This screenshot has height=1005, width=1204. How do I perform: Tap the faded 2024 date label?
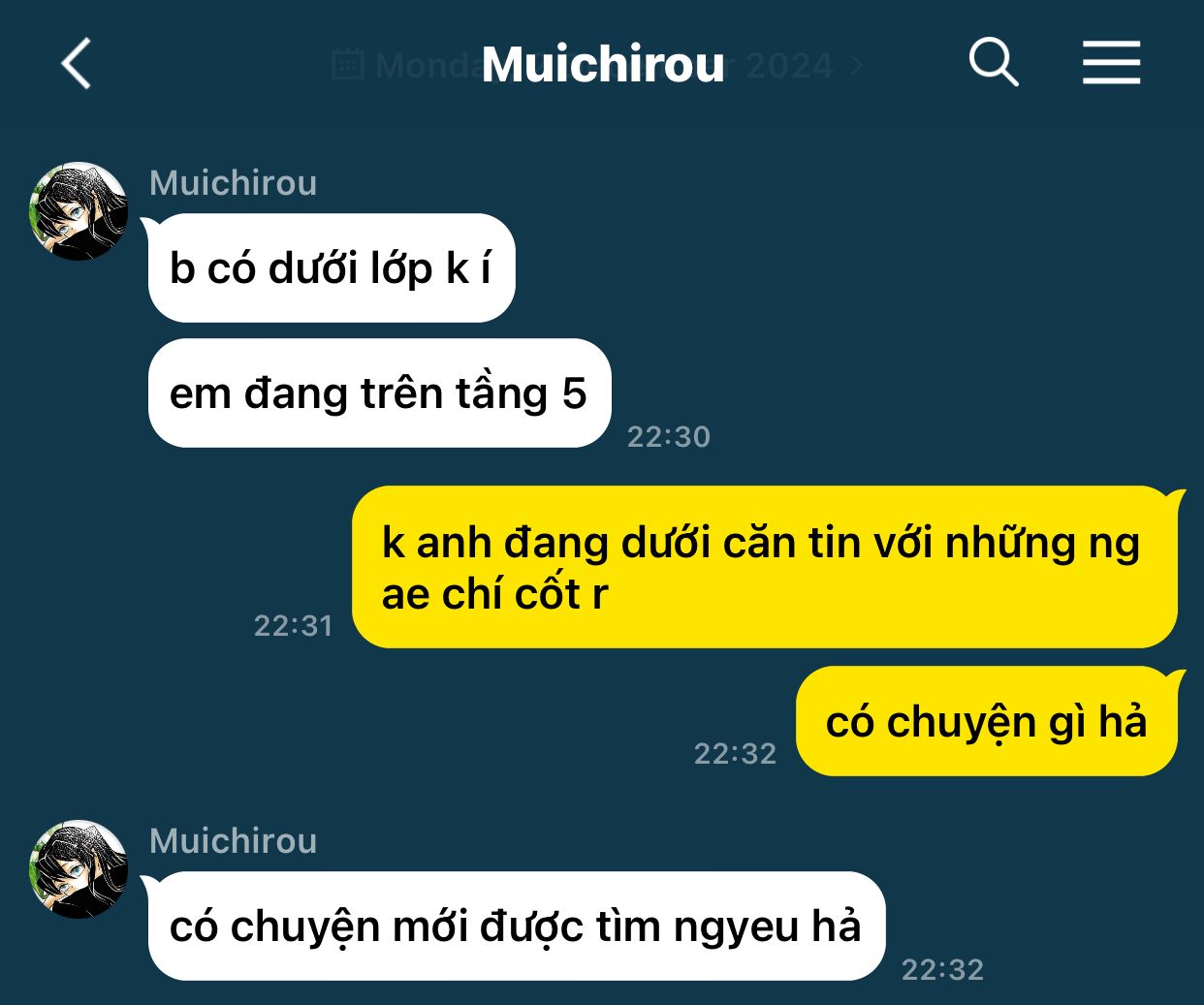788,66
